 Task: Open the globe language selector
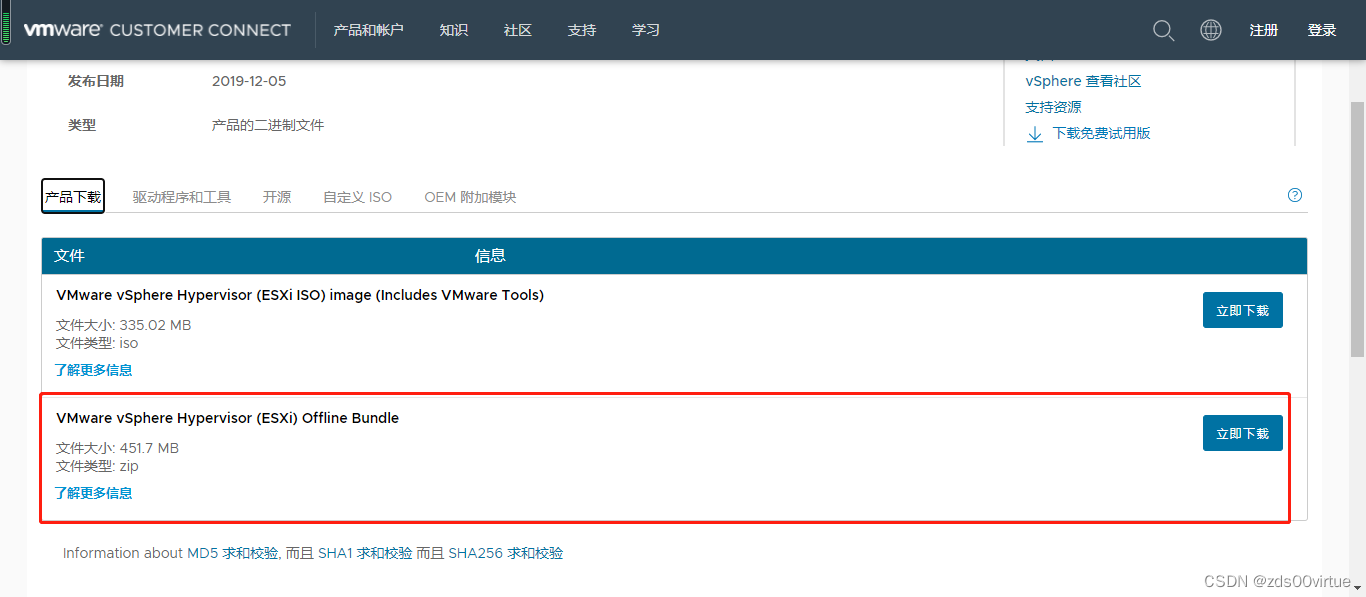1211,30
